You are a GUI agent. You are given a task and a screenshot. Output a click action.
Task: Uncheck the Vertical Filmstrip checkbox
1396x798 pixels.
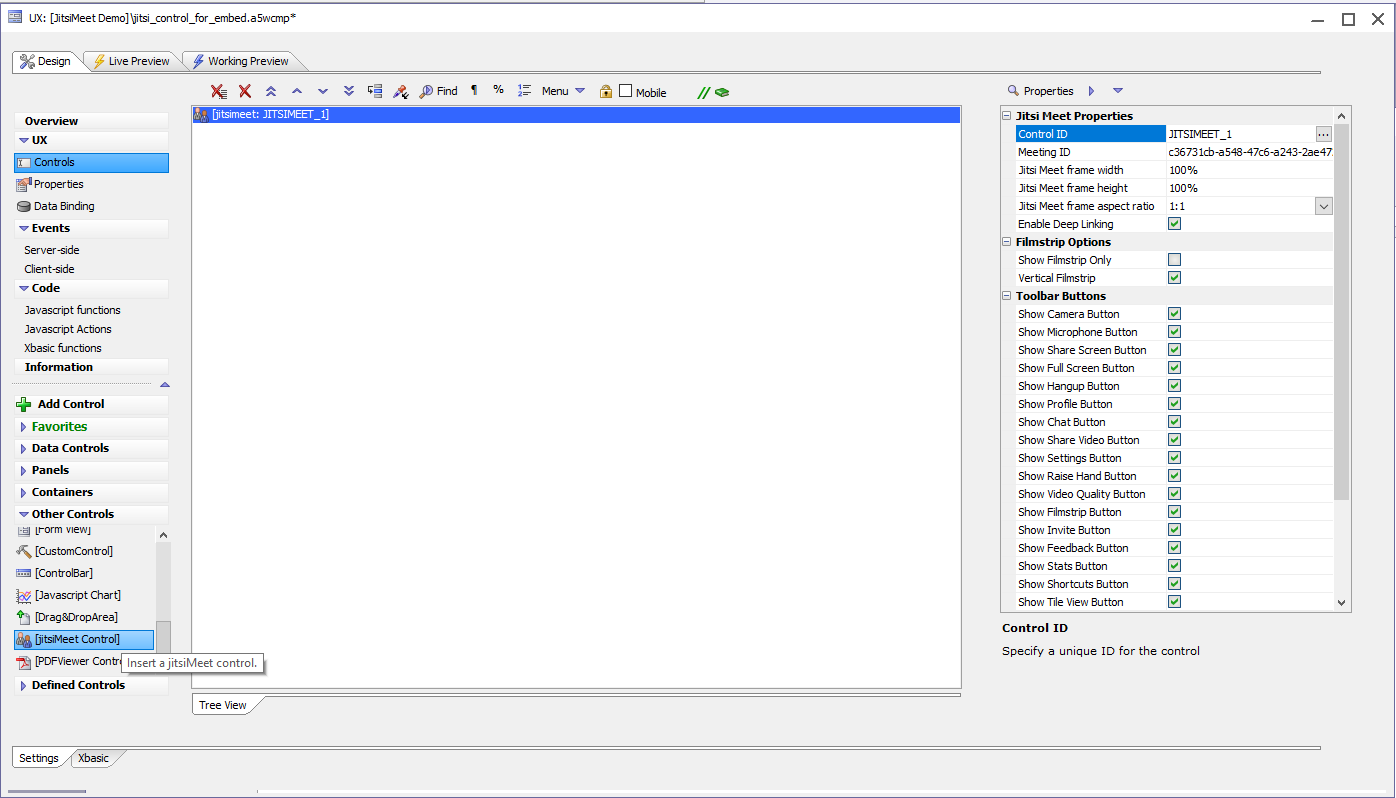click(x=1174, y=278)
